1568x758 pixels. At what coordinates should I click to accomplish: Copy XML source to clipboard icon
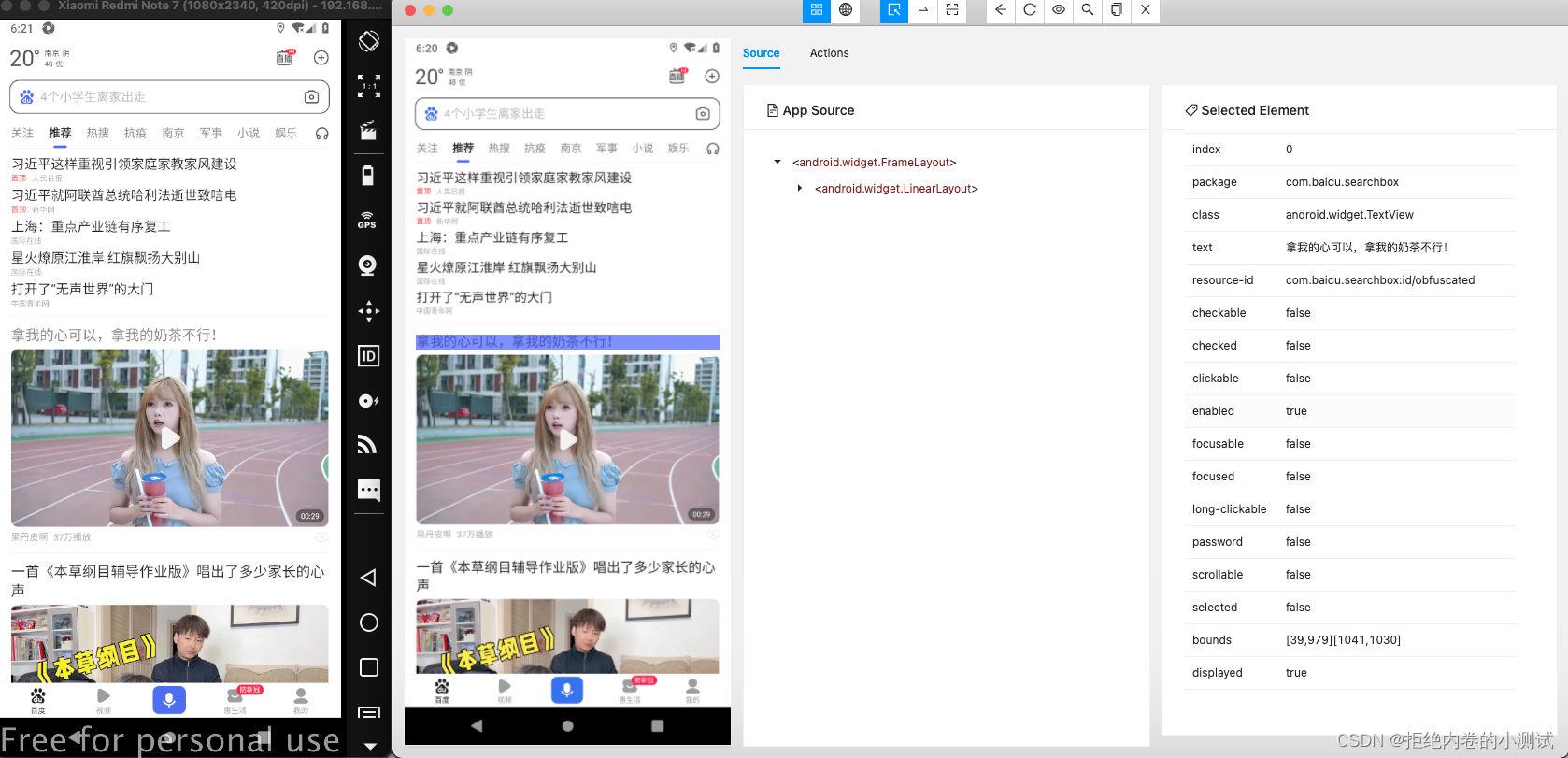click(1117, 9)
